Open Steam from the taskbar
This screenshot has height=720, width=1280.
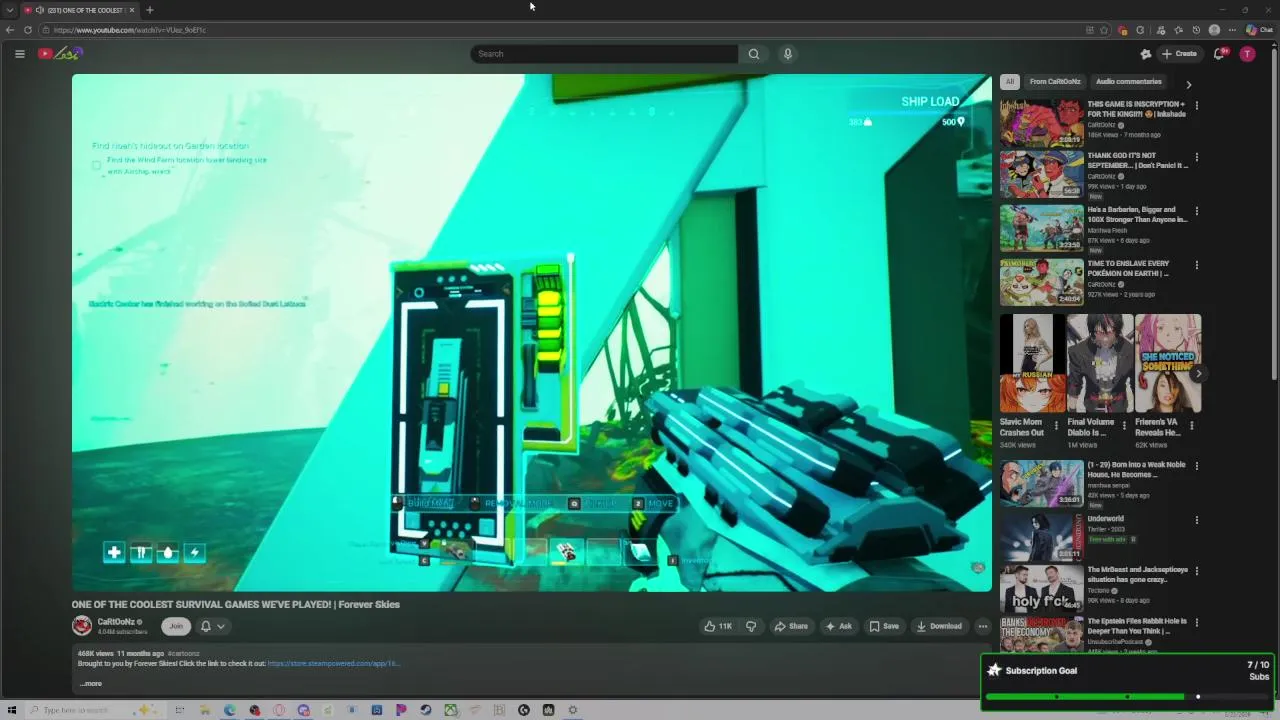(x=426, y=710)
